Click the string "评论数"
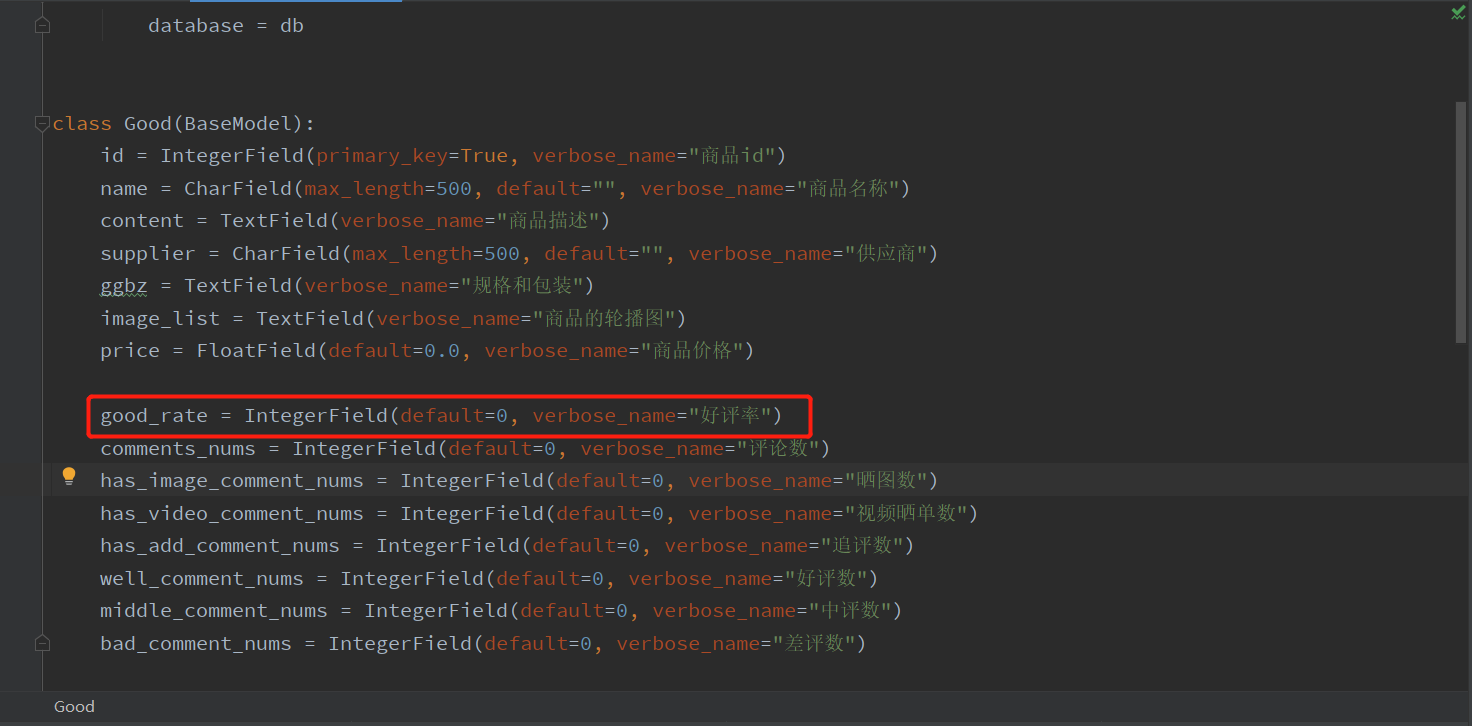Screen dimensions: 1472x726 point(778,448)
